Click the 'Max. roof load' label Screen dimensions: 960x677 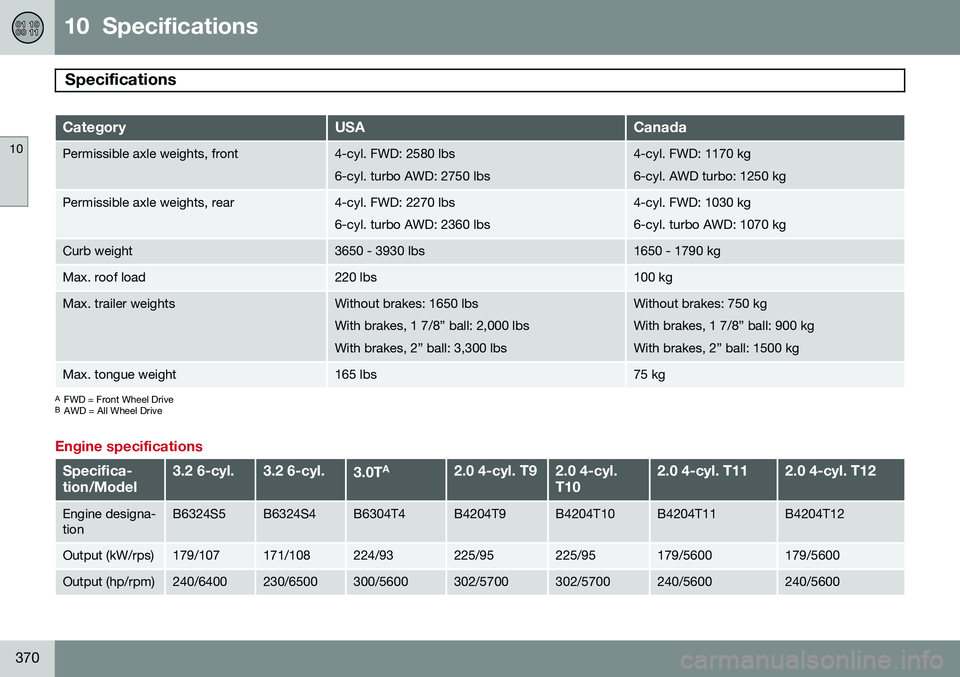tap(104, 277)
